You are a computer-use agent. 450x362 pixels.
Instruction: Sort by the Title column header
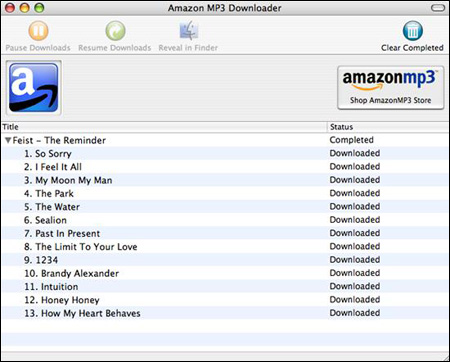coord(164,127)
